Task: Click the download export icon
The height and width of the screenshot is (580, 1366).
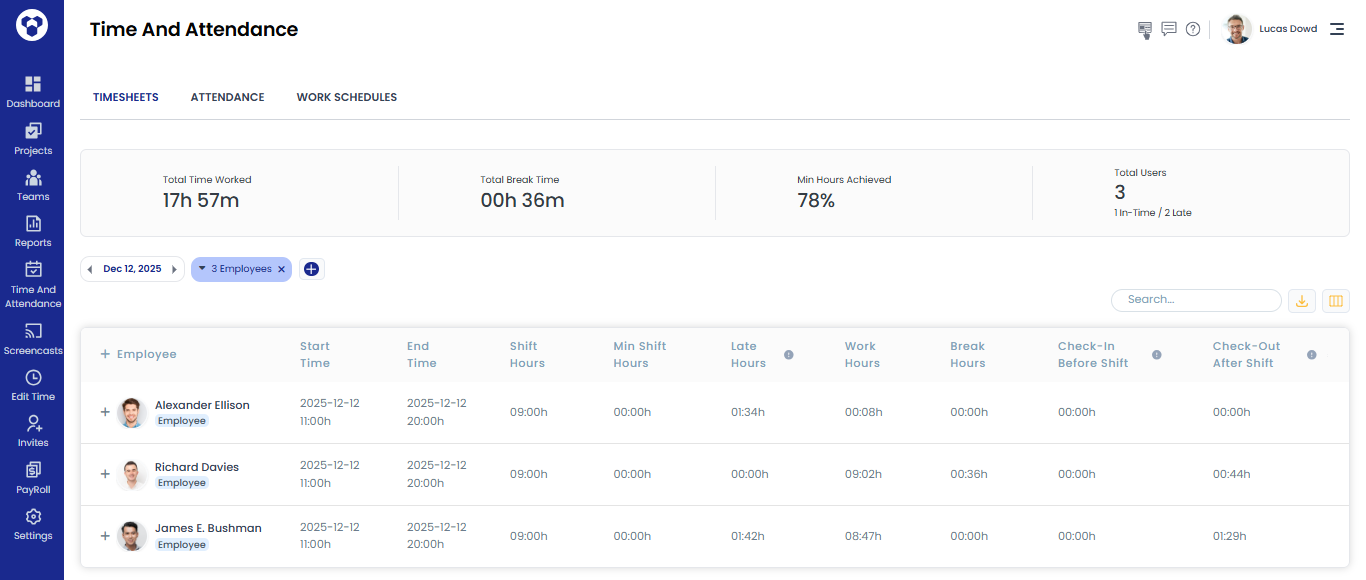Action: (1302, 300)
